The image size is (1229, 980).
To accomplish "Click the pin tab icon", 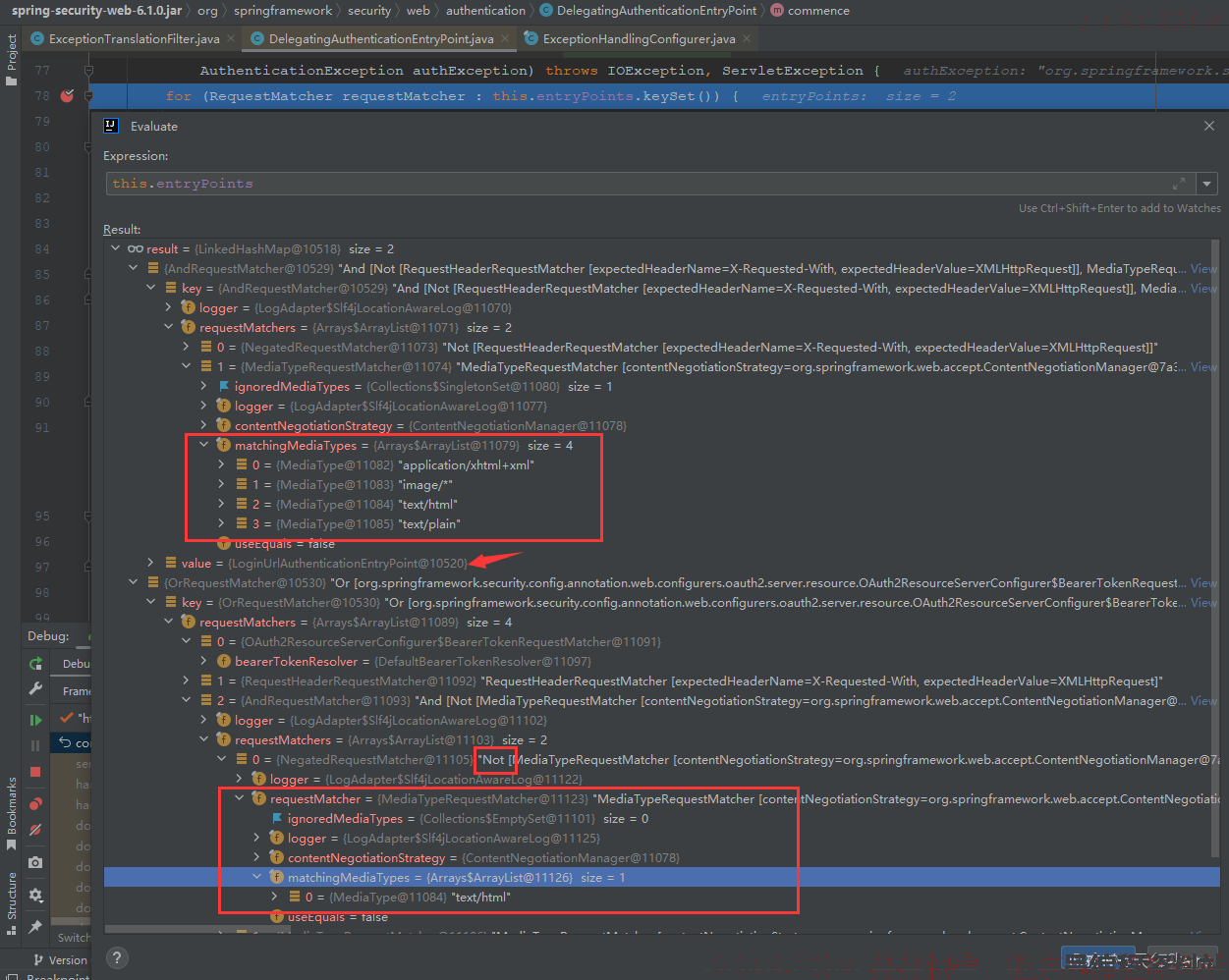I will pos(35,926).
